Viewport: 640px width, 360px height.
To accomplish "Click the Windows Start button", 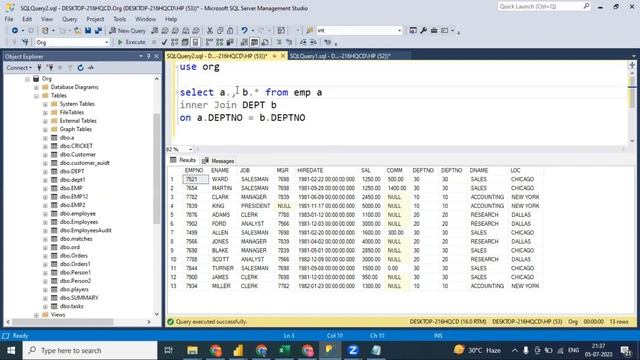I will [11, 350].
